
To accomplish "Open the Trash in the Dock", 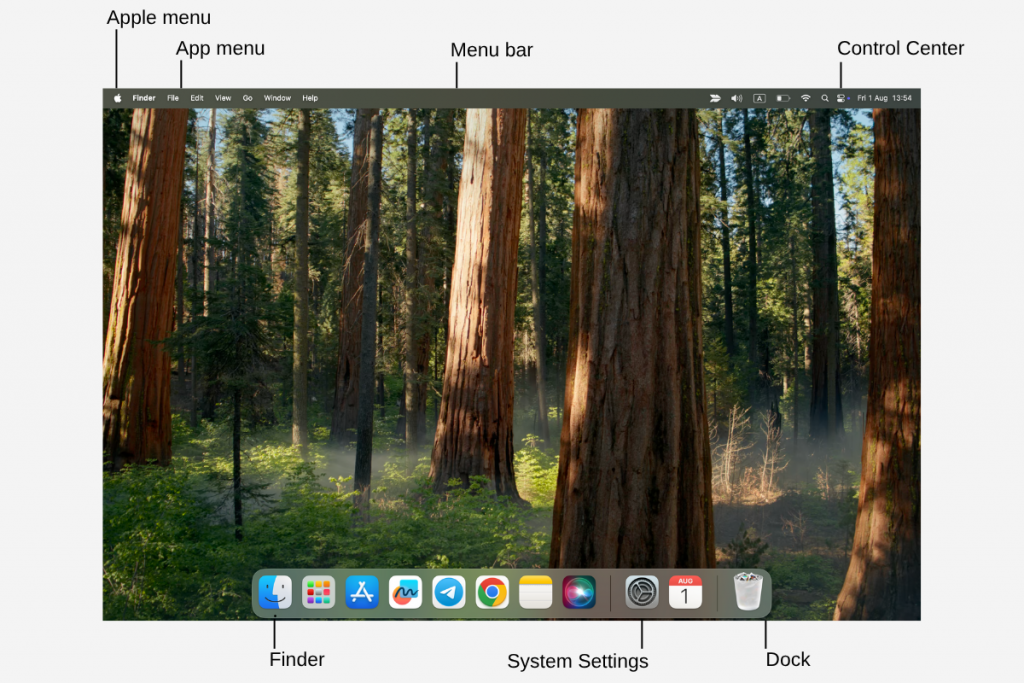I will pos(747,592).
